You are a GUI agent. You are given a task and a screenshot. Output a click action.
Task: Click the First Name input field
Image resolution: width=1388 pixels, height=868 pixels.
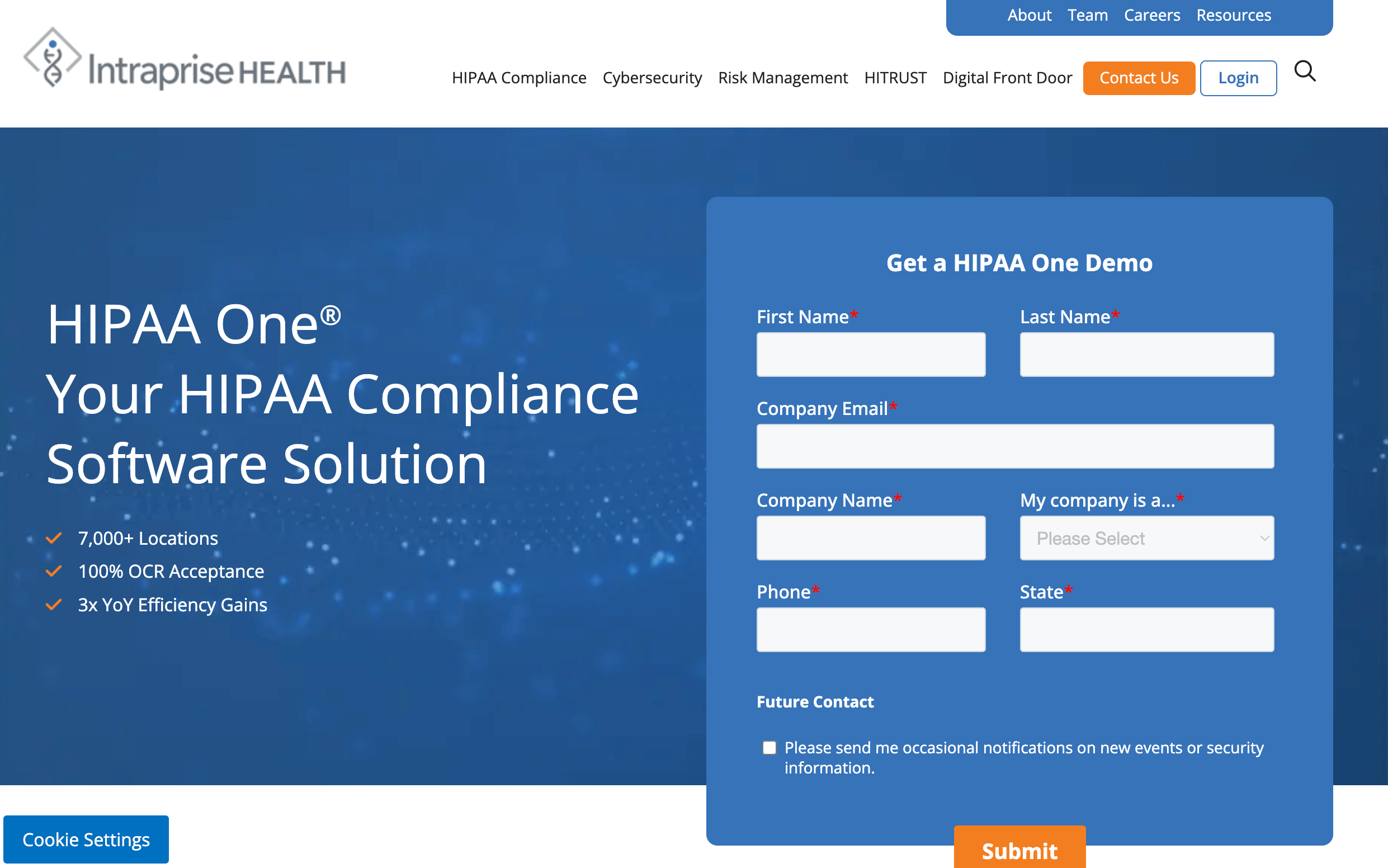click(x=871, y=355)
